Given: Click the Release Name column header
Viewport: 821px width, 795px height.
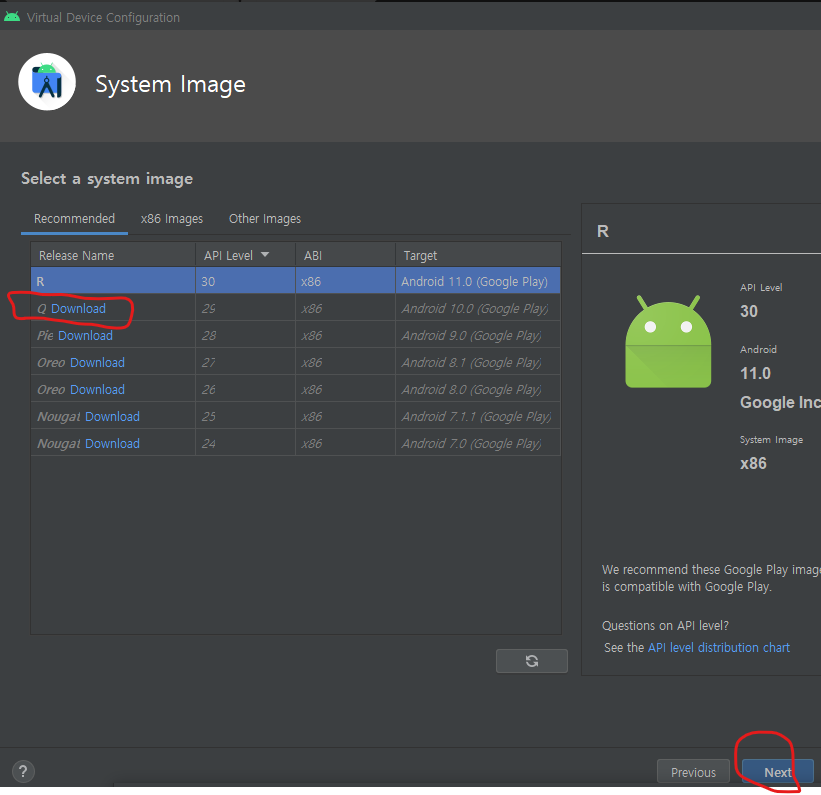Looking at the screenshot, I should coord(113,256).
